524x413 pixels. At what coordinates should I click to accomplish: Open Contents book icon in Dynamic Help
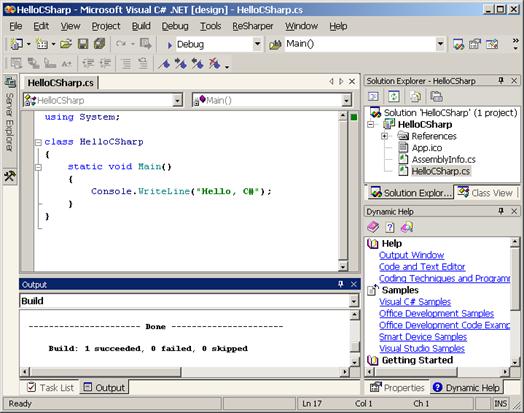coord(373,227)
